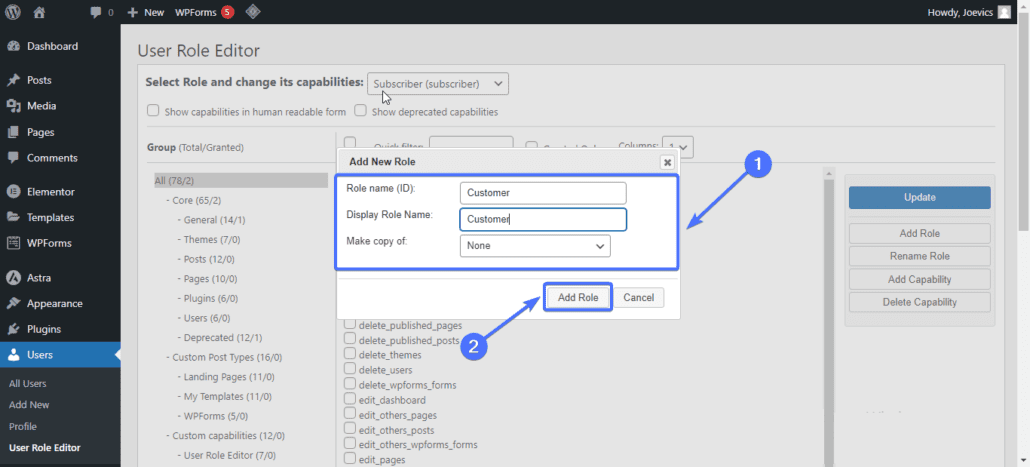This screenshot has width=1030, height=467.
Task: Click the Delete Capability button
Action: point(920,302)
